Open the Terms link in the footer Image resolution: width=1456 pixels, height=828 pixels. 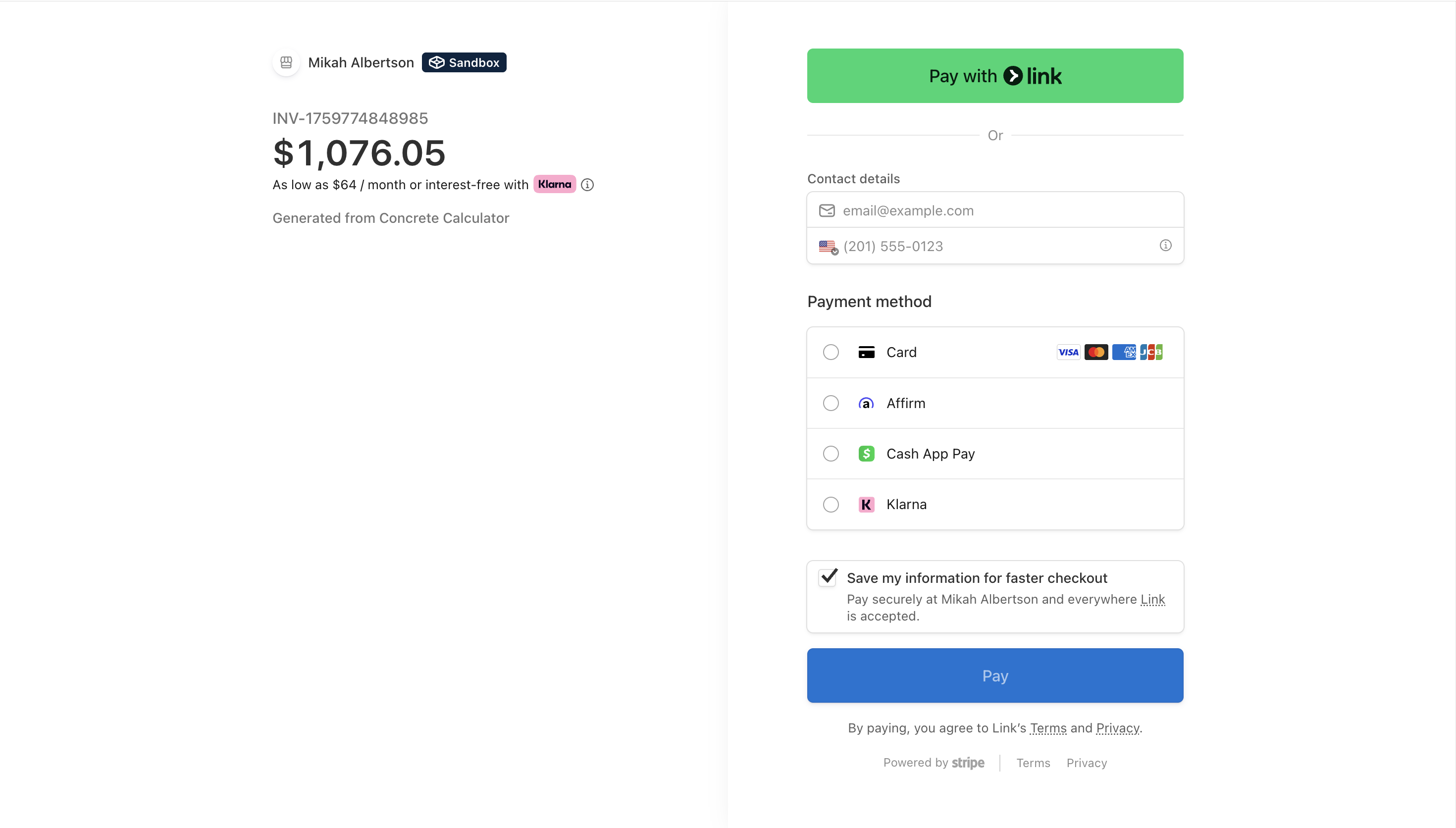[1033, 763]
